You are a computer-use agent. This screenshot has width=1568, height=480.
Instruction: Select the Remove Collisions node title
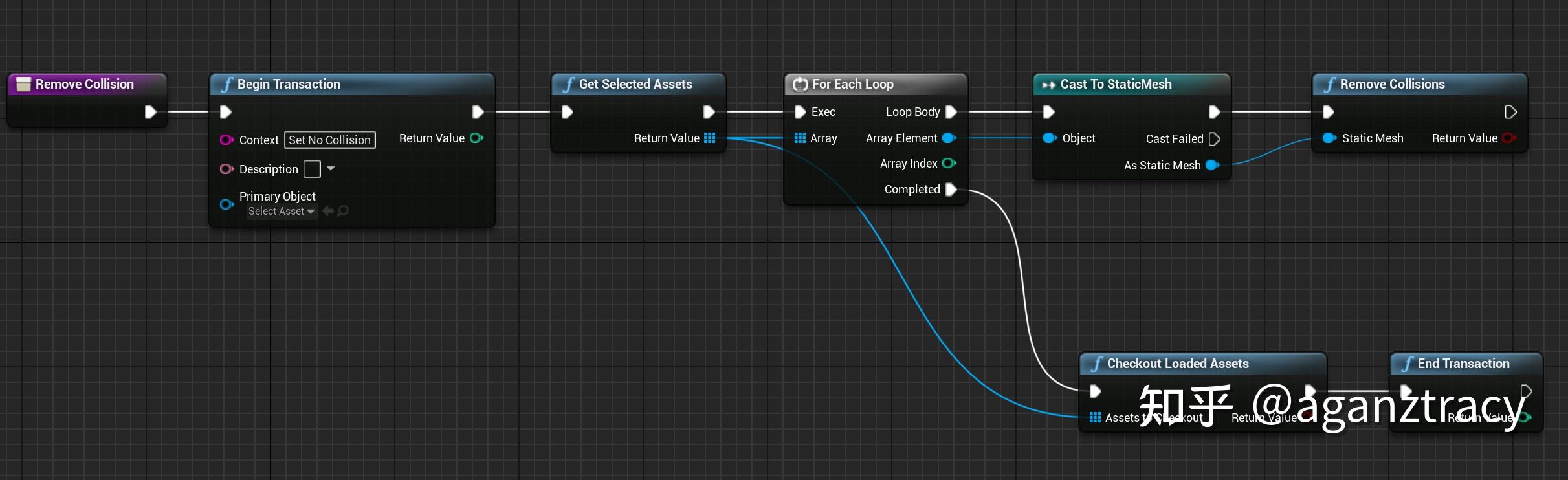[x=1393, y=84]
